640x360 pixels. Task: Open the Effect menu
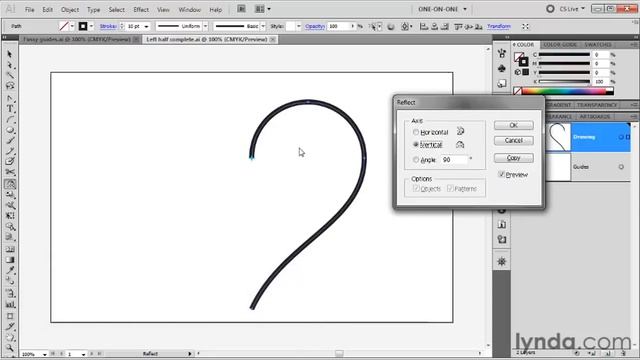click(141, 9)
